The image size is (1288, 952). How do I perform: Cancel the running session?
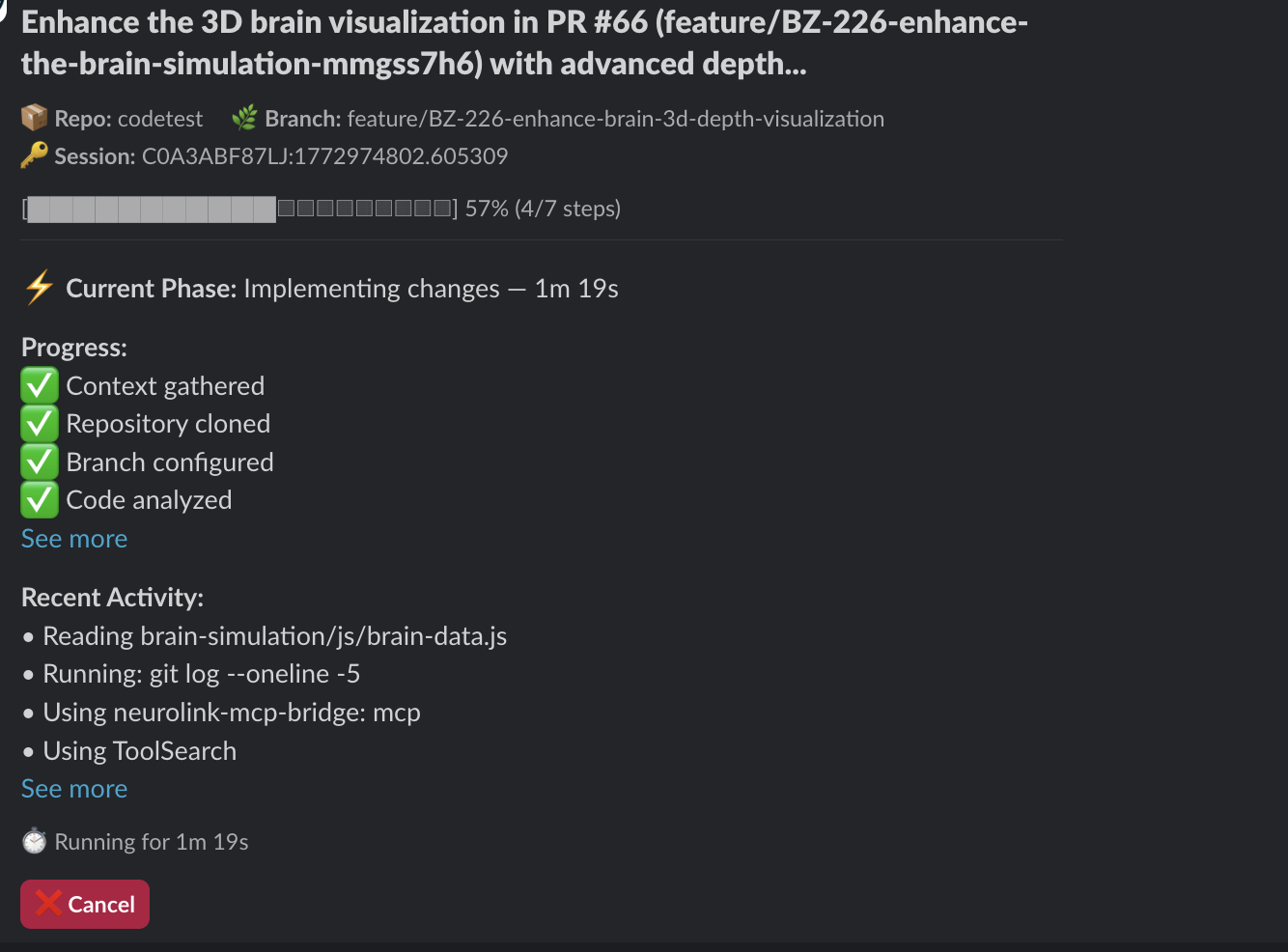(85, 904)
